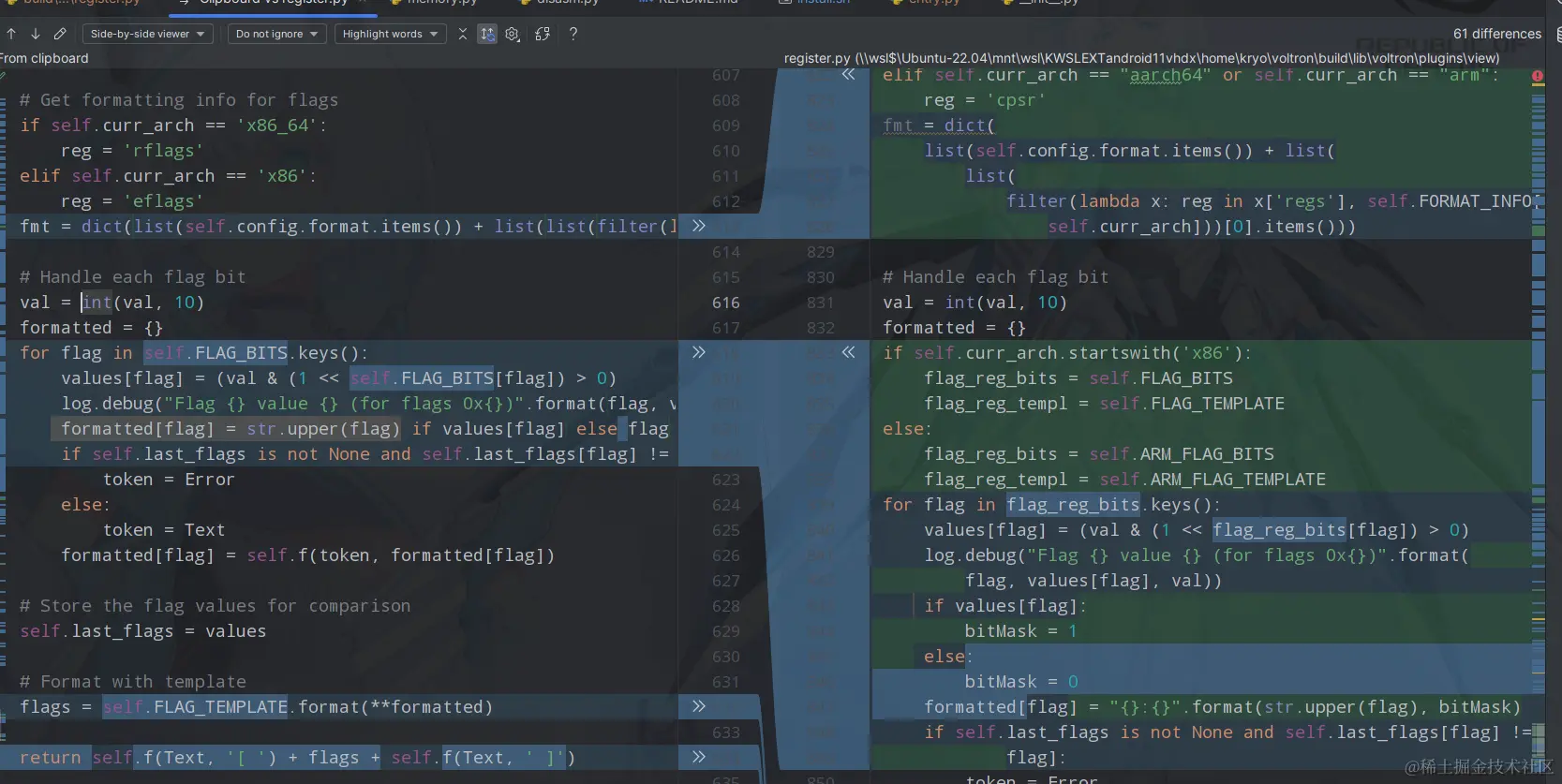Click the From clipboard title
The image size is (1562, 784).
pos(45,58)
